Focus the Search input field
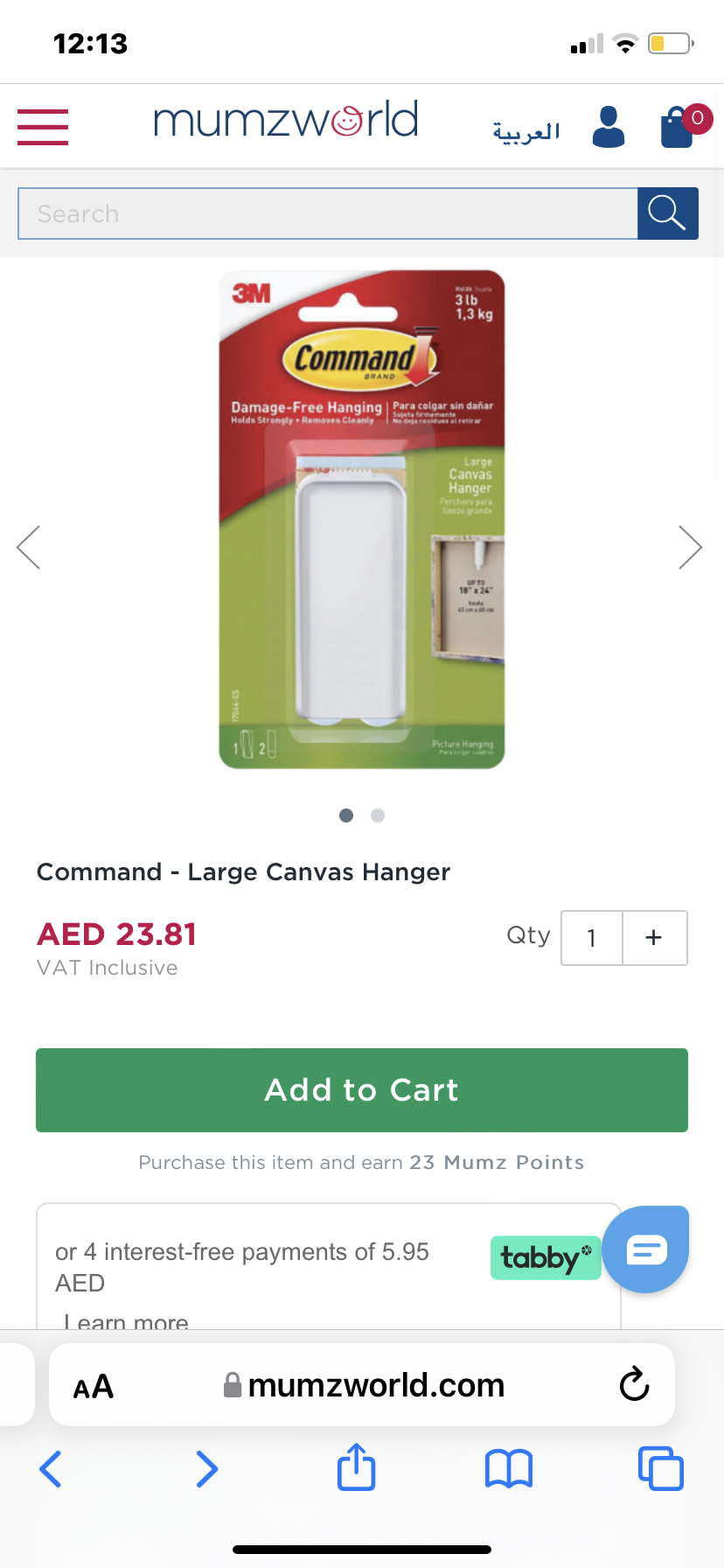The width and height of the screenshot is (724, 1568). (x=328, y=213)
